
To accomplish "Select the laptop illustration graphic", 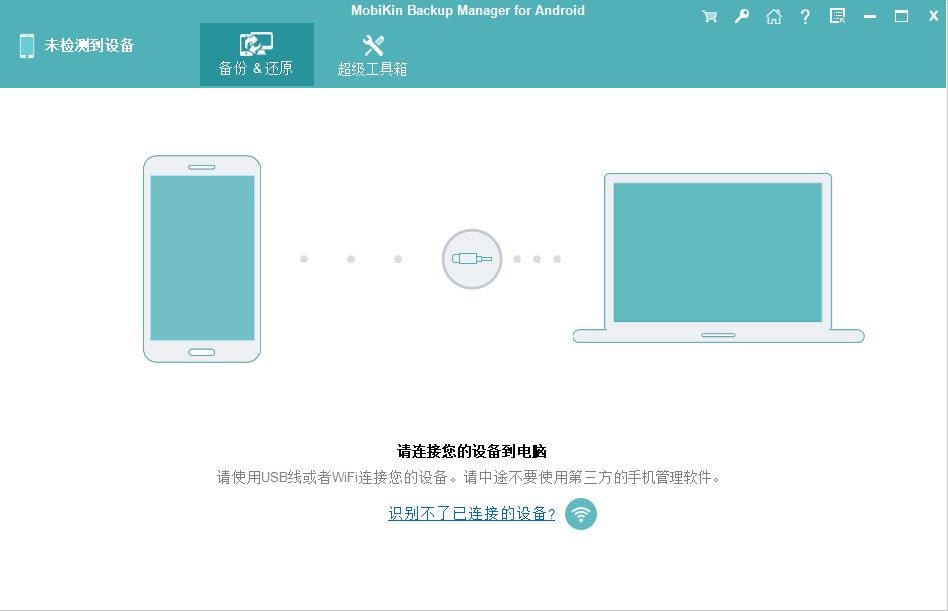I will pyautogui.click(x=717, y=258).
